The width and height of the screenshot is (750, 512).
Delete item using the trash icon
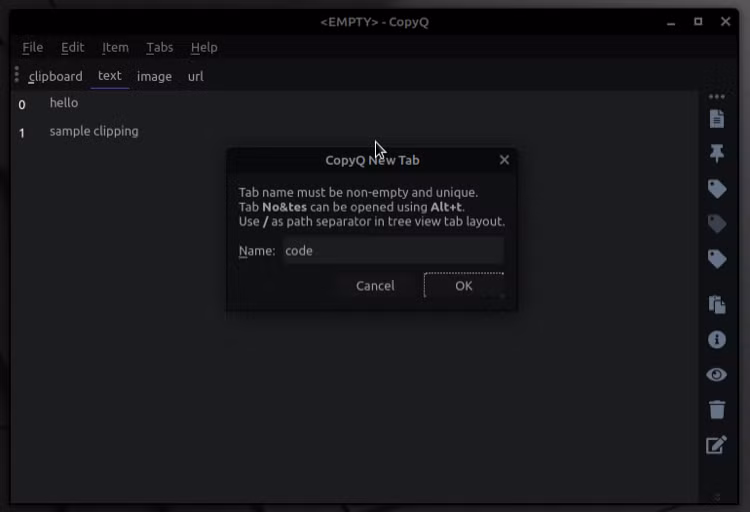point(717,410)
